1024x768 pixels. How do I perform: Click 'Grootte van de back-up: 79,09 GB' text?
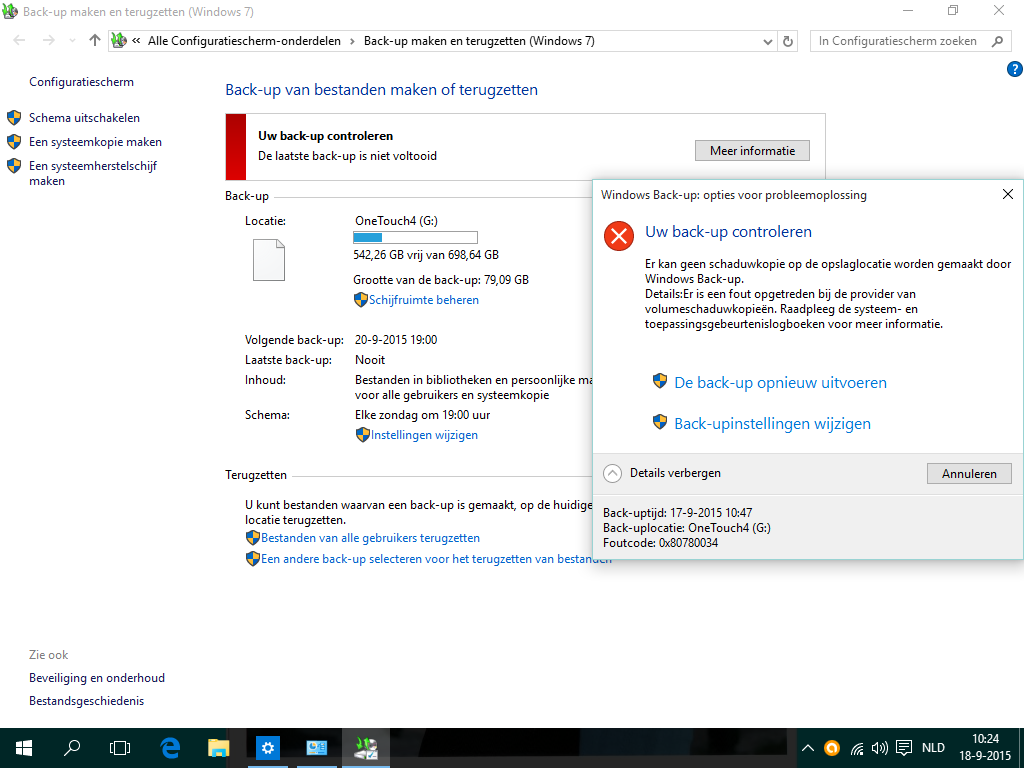coord(441,280)
